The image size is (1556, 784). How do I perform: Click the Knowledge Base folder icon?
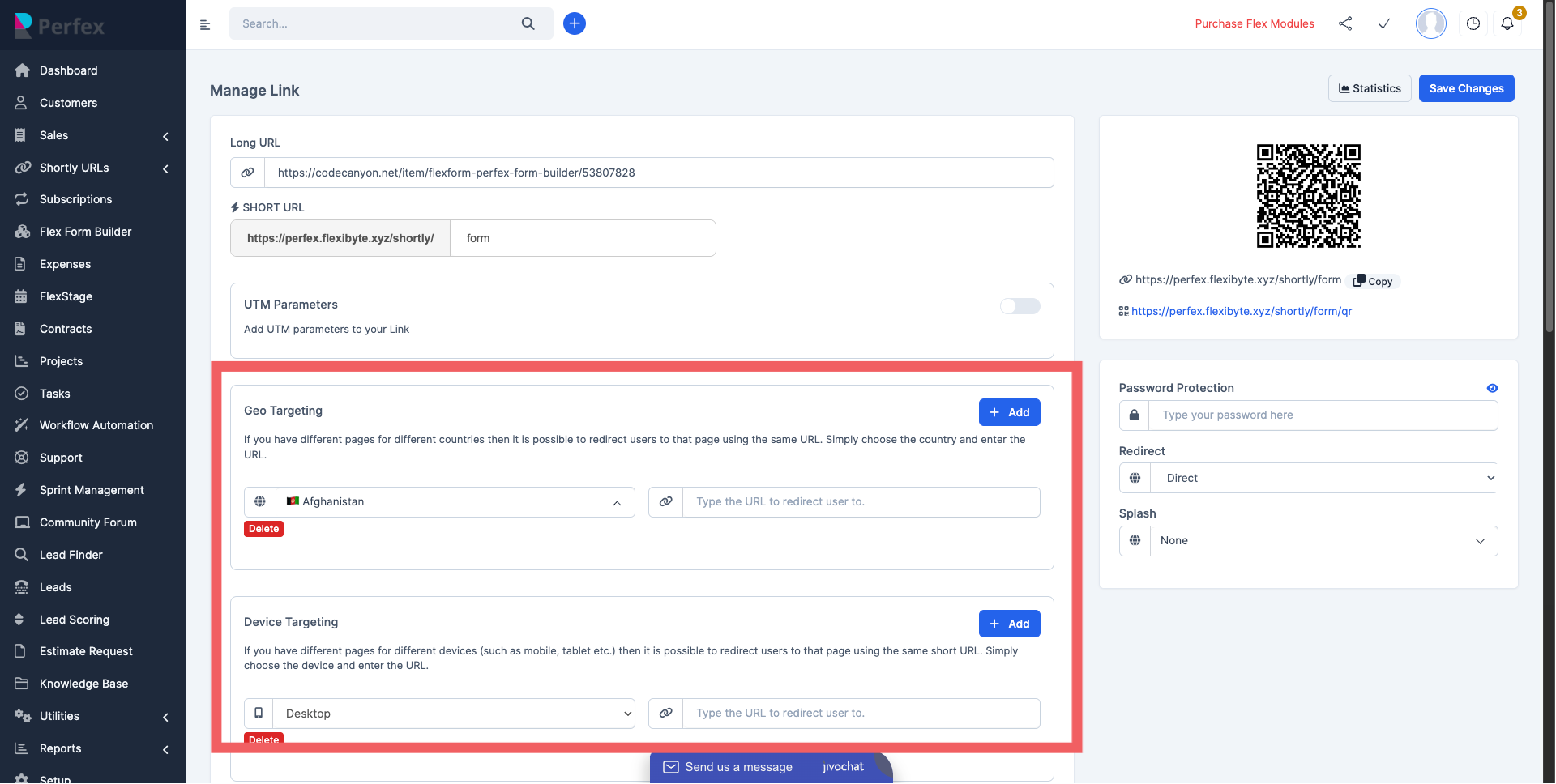22,684
